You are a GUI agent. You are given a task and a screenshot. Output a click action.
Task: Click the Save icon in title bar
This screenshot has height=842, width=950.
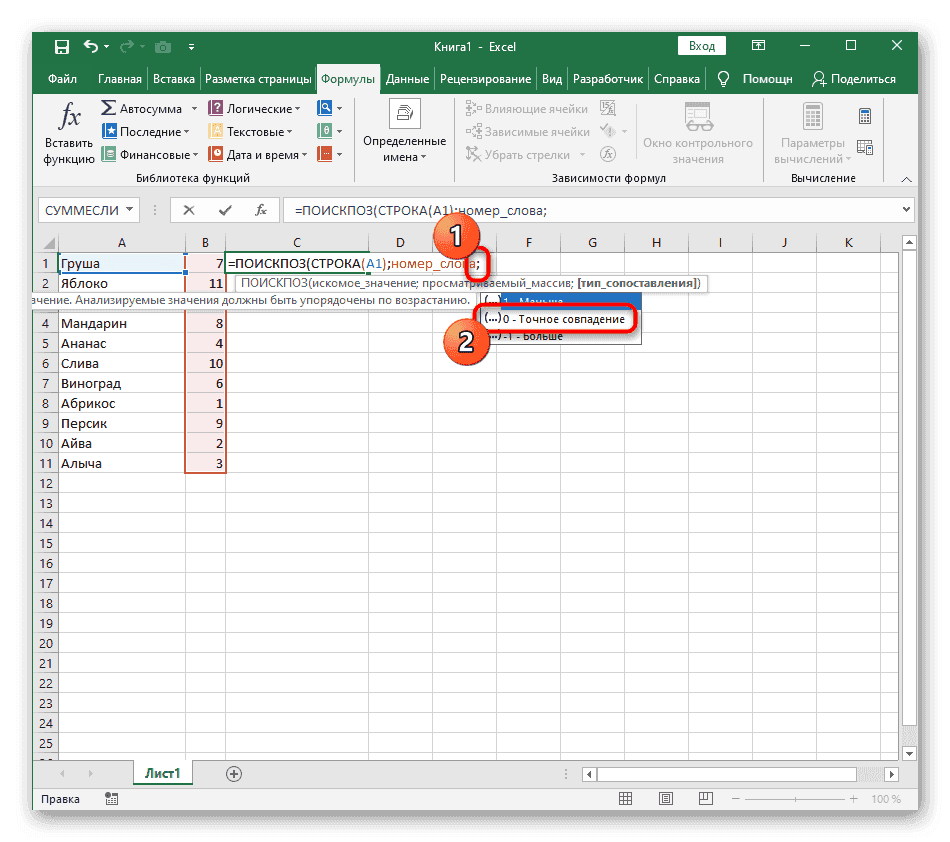click(61, 47)
